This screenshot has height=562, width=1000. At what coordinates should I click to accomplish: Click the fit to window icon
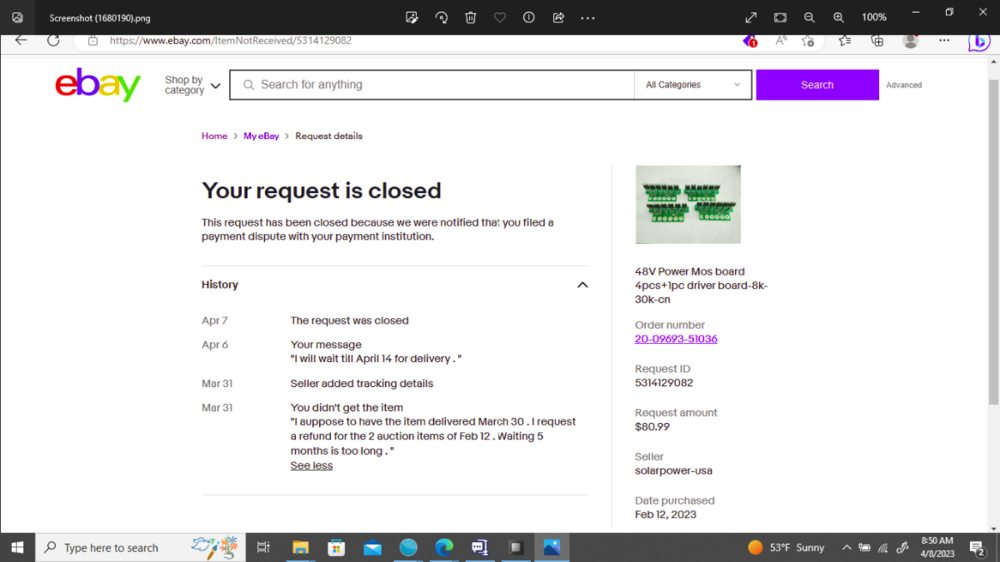(x=780, y=18)
